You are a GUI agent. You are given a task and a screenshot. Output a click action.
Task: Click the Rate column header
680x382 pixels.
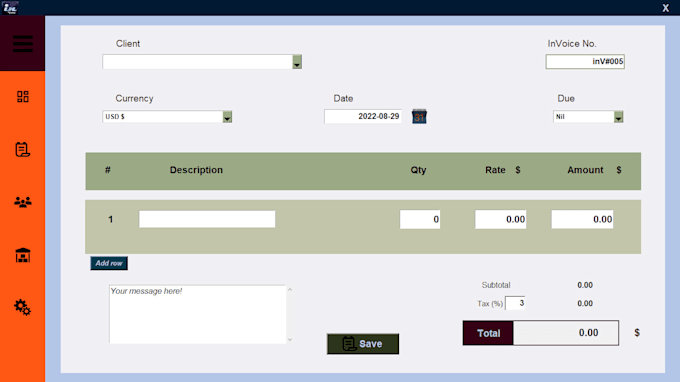click(495, 170)
